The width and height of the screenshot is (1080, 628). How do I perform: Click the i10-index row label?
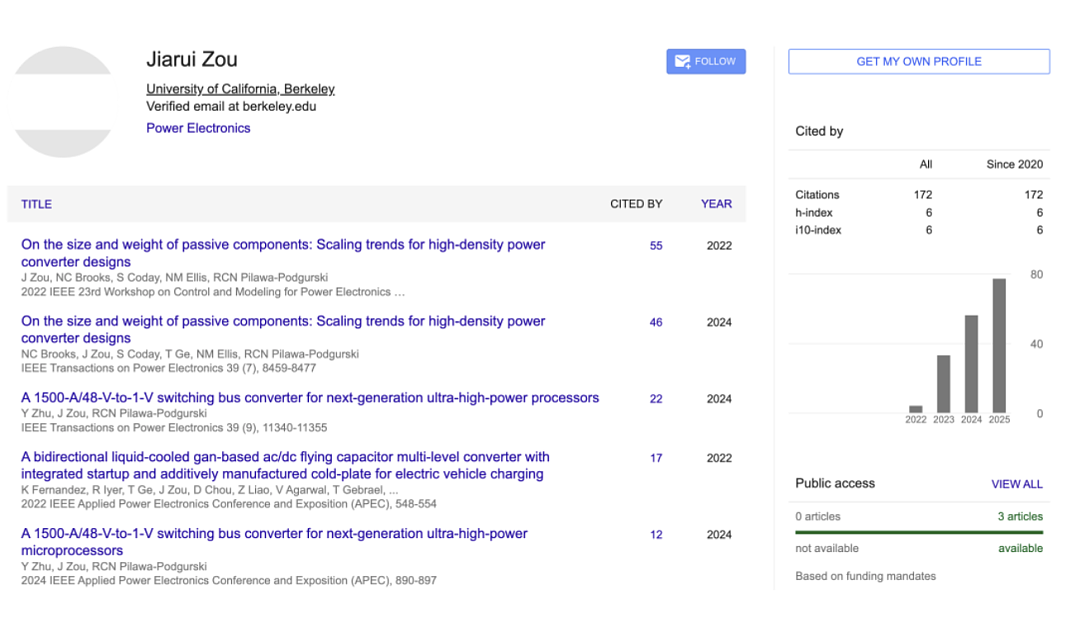click(818, 230)
